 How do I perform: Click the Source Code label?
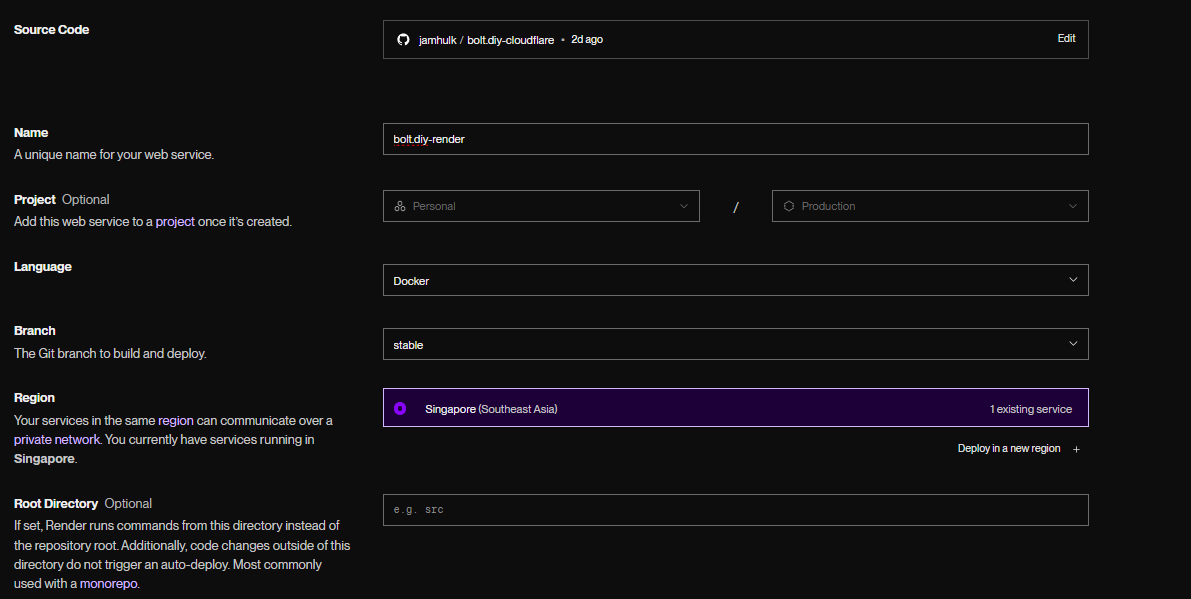[52, 30]
